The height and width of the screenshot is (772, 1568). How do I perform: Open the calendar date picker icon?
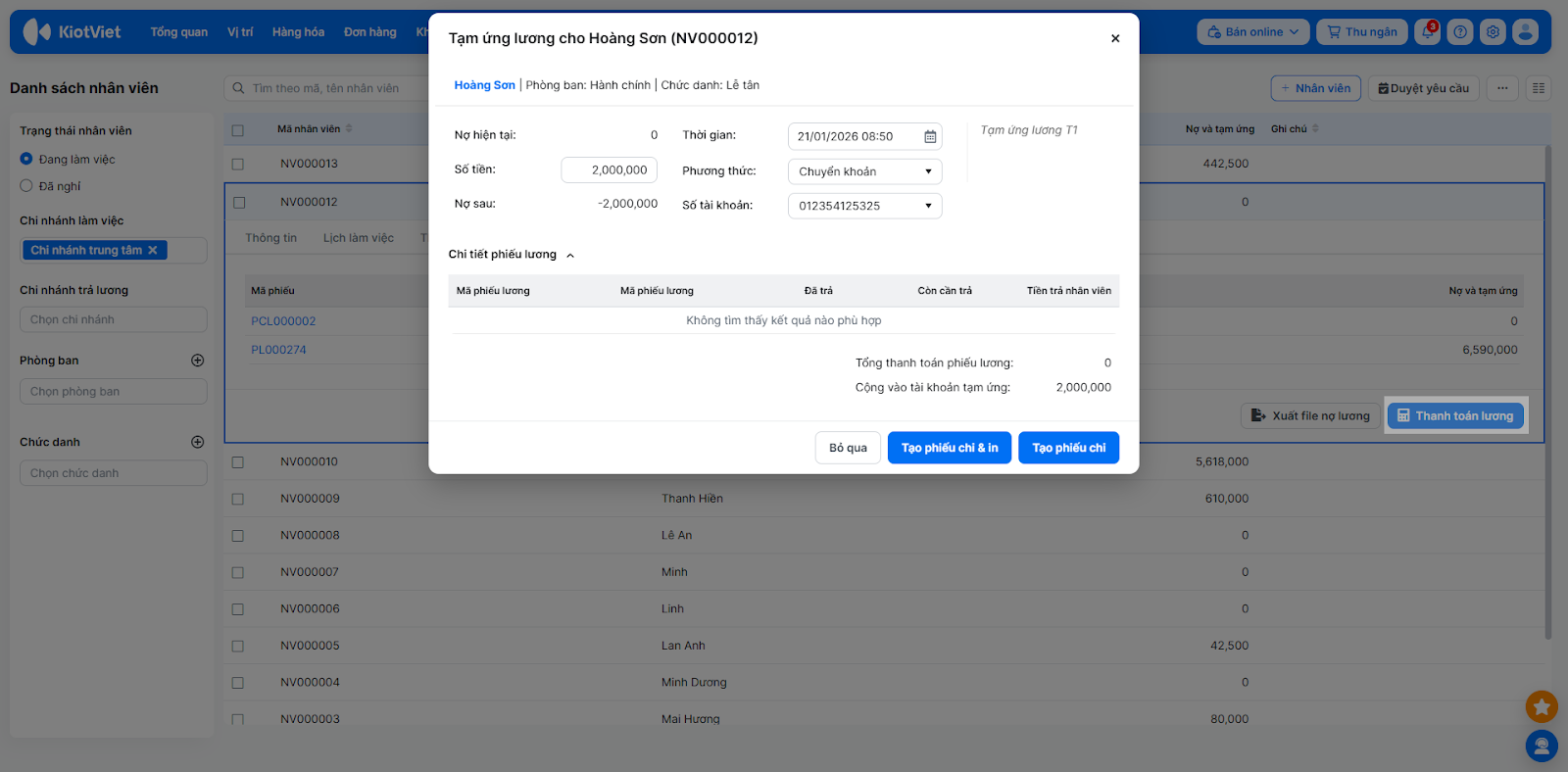click(x=930, y=137)
